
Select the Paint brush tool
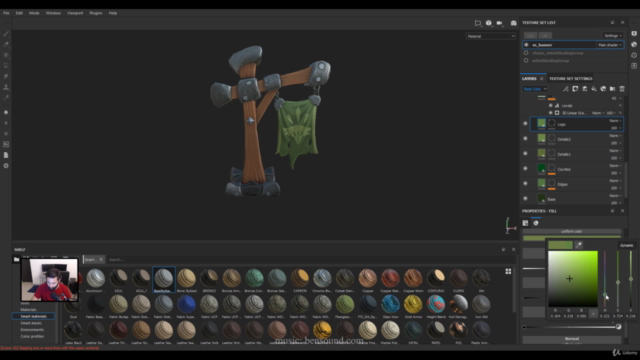(6, 34)
